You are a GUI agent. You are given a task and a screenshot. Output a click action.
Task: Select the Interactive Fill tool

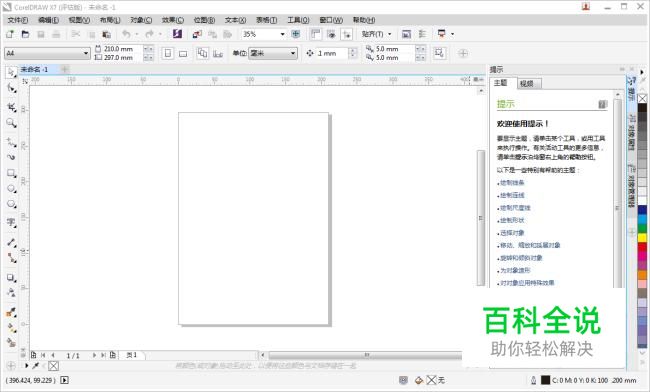11,327
